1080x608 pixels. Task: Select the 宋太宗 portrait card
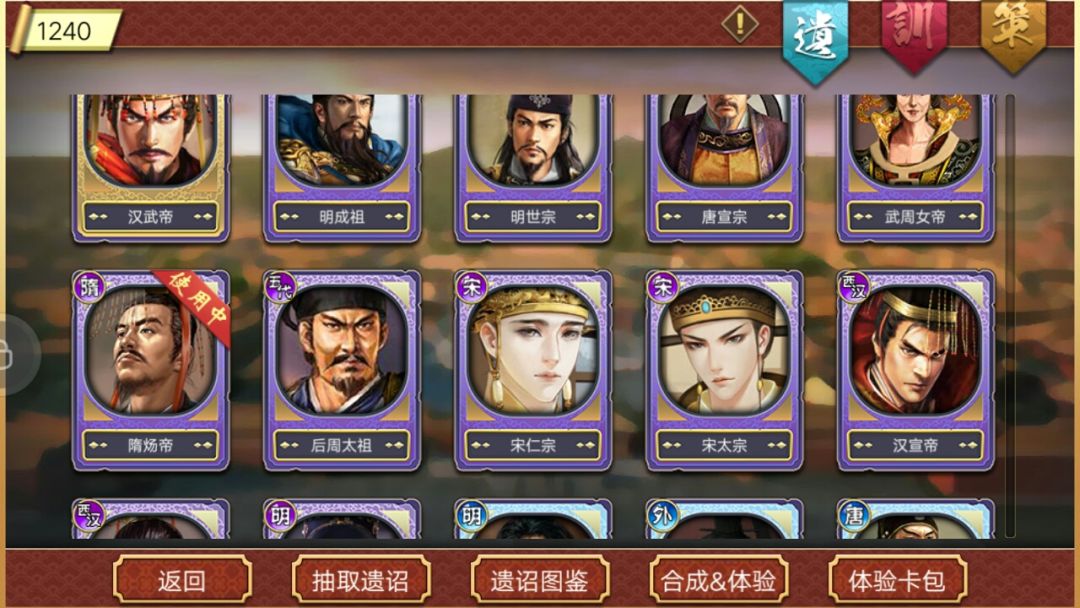(724, 370)
